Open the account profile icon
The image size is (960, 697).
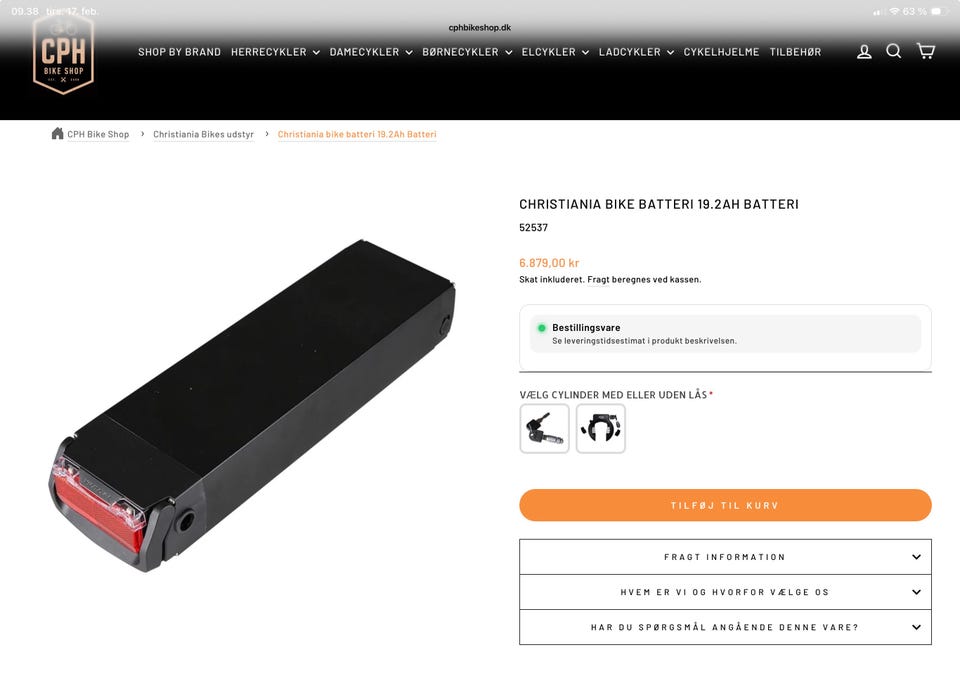point(864,52)
